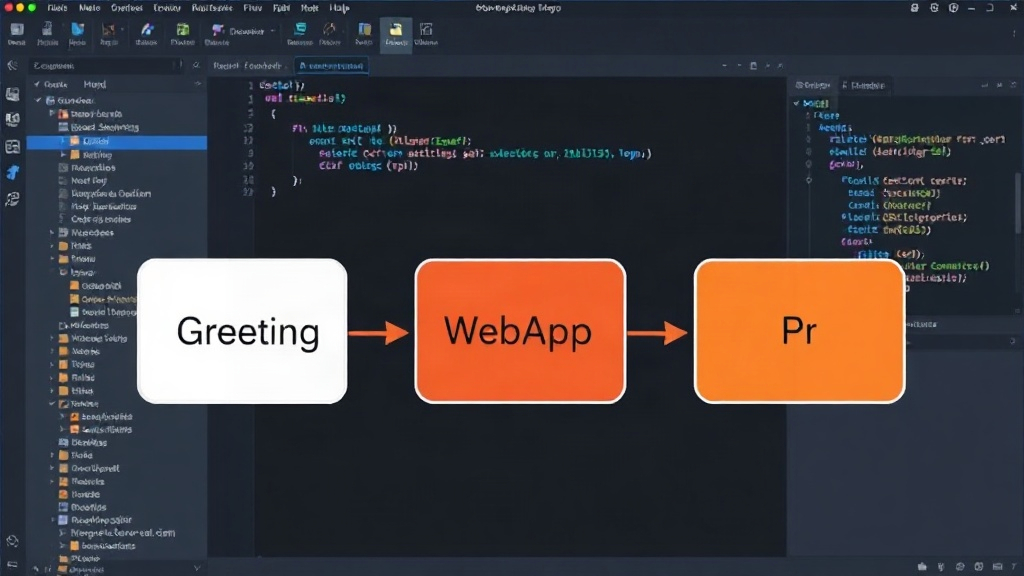Click the left sidebar icon just below the blue arrow icon

click(12, 199)
